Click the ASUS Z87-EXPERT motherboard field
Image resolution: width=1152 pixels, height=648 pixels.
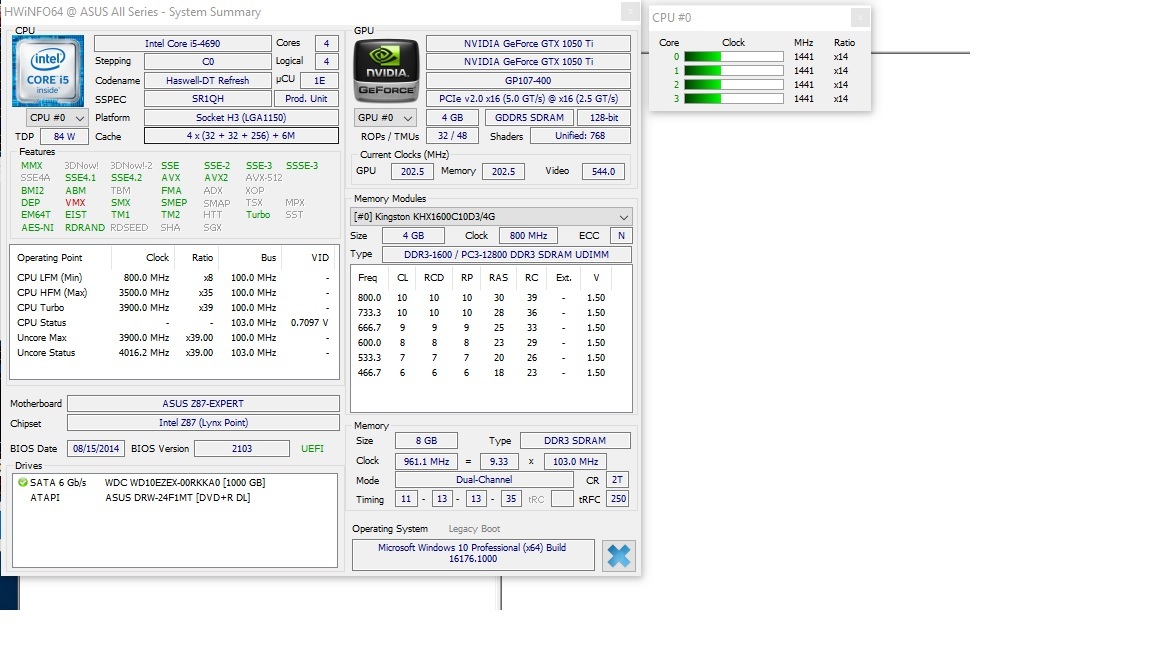pos(203,403)
